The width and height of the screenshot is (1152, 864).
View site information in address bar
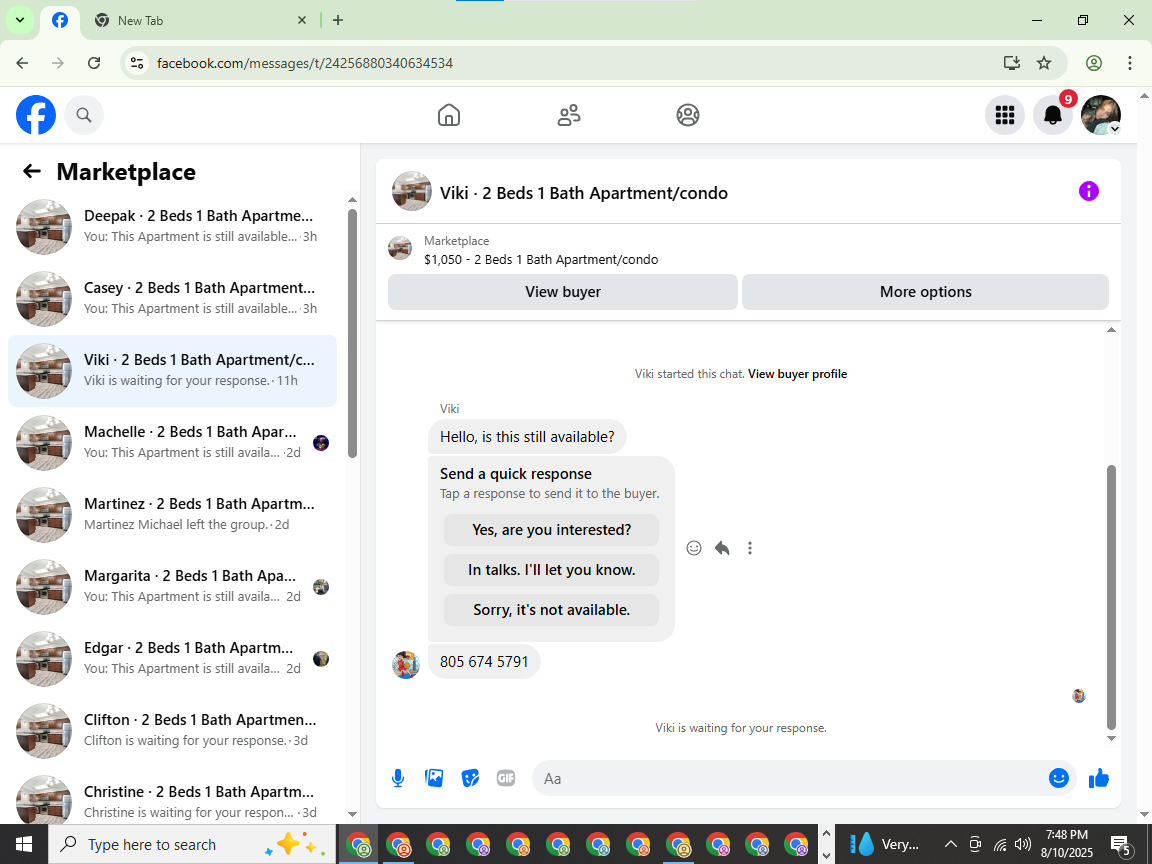(137, 63)
